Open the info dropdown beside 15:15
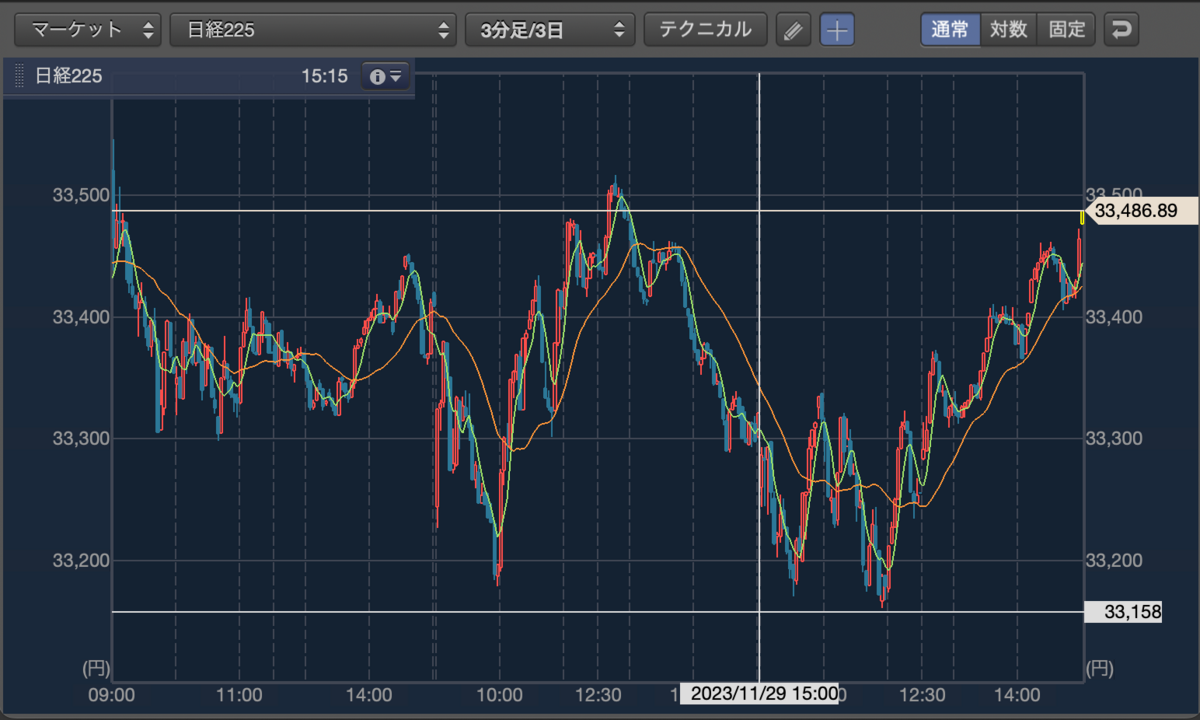The height and width of the screenshot is (720, 1200). (x=385, y=76)
